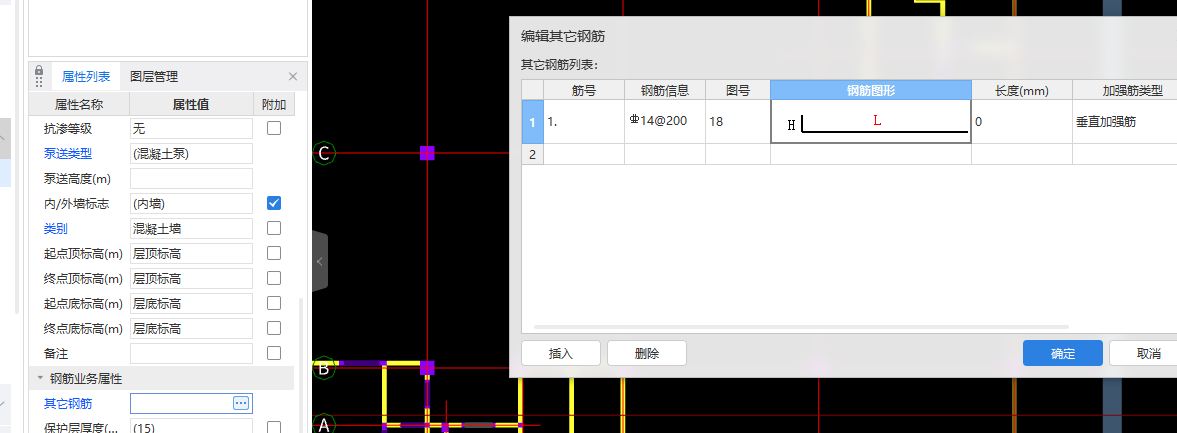1177x433 pixels.
Task: Click the 加强筋类型 column header
Action: (1124, 91)
